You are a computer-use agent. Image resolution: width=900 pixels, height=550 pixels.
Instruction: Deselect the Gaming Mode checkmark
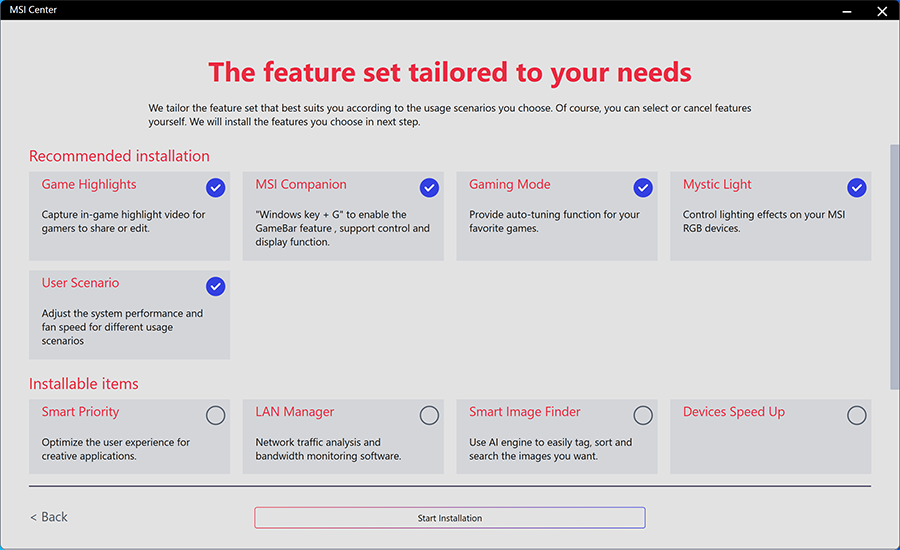pyautogui.click(x=643, y=188)
